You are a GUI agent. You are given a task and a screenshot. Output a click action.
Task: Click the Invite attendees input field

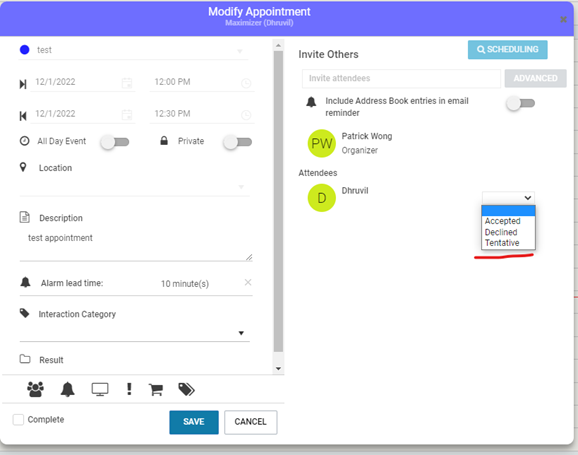401,78
